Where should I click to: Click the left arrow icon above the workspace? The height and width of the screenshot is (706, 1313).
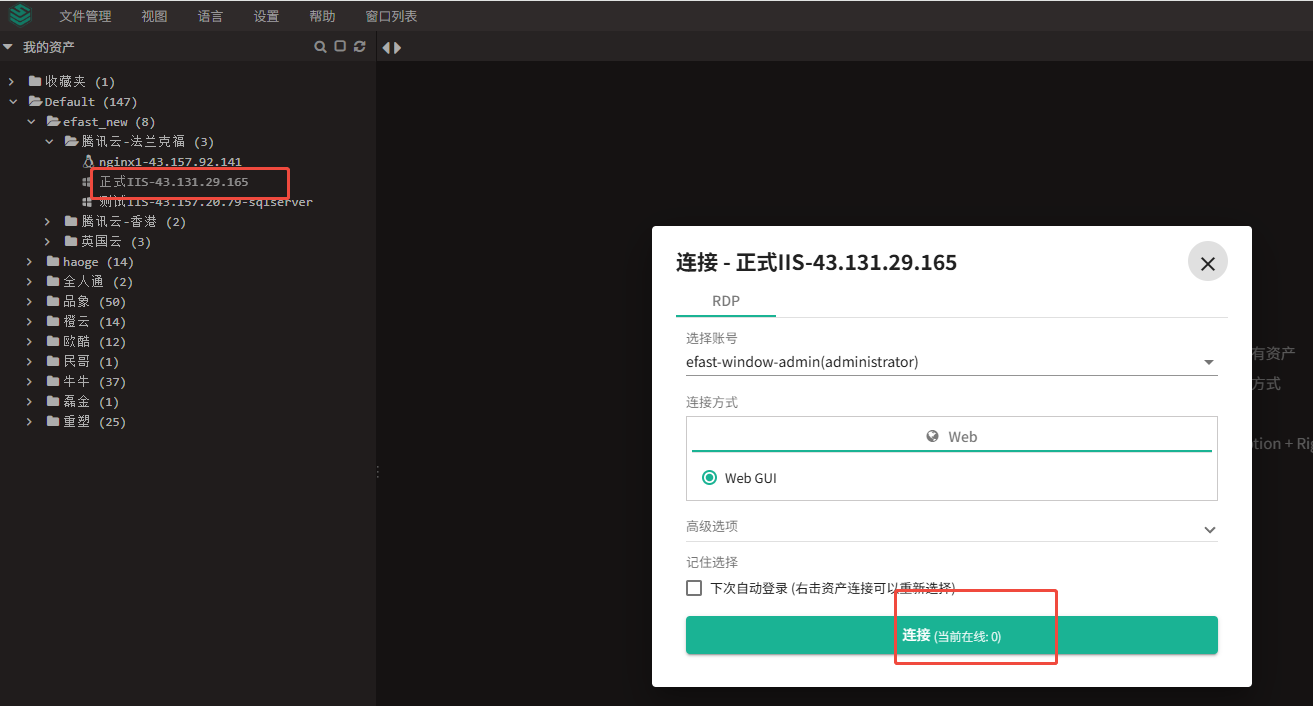[386, 47]
